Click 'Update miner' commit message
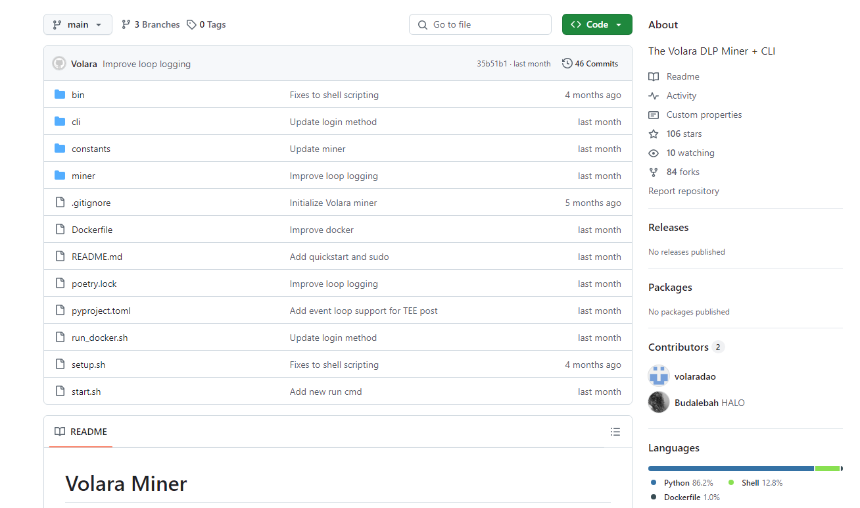The image size is (860, 508). click(318, 149)
